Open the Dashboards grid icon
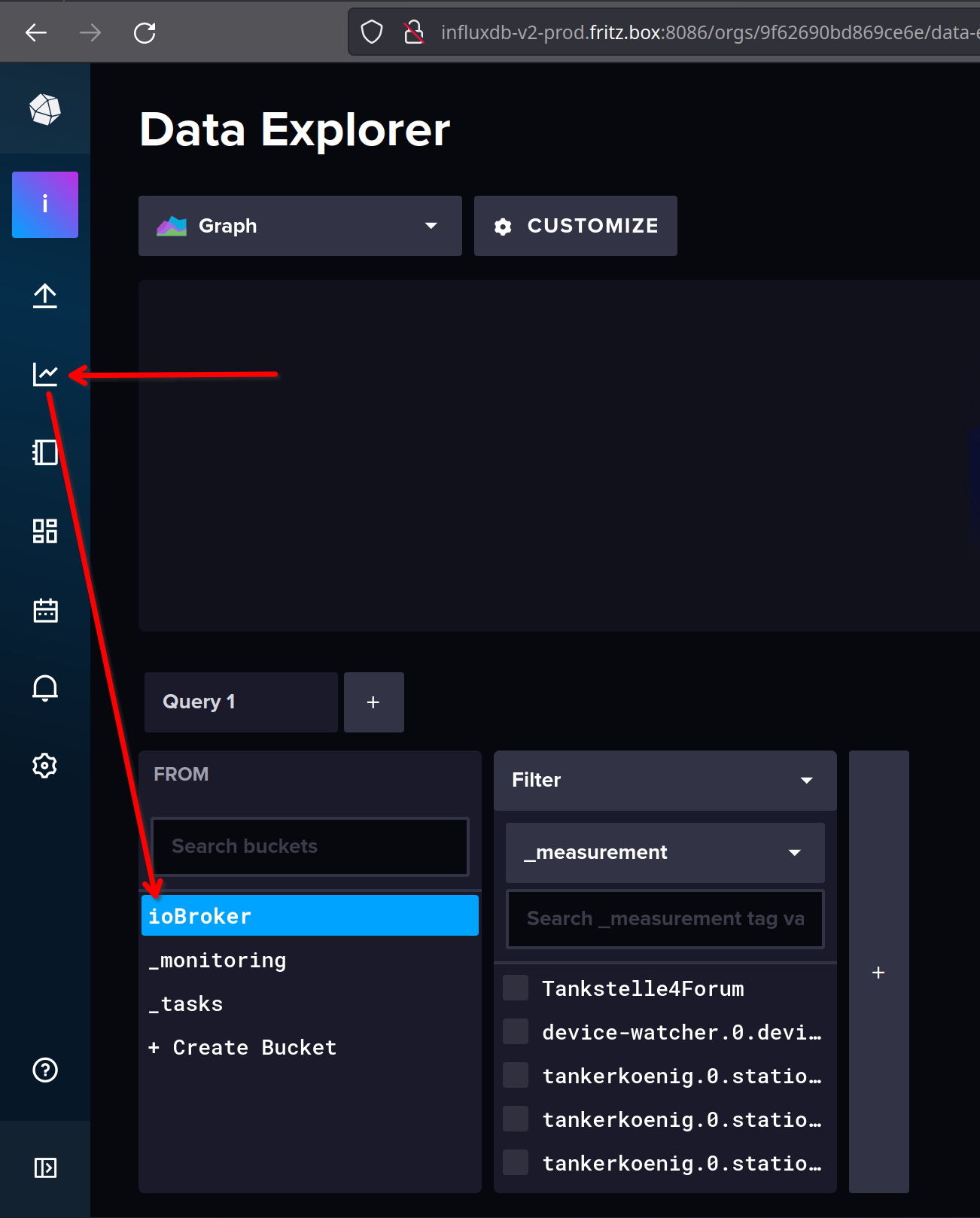 [45, 531]
